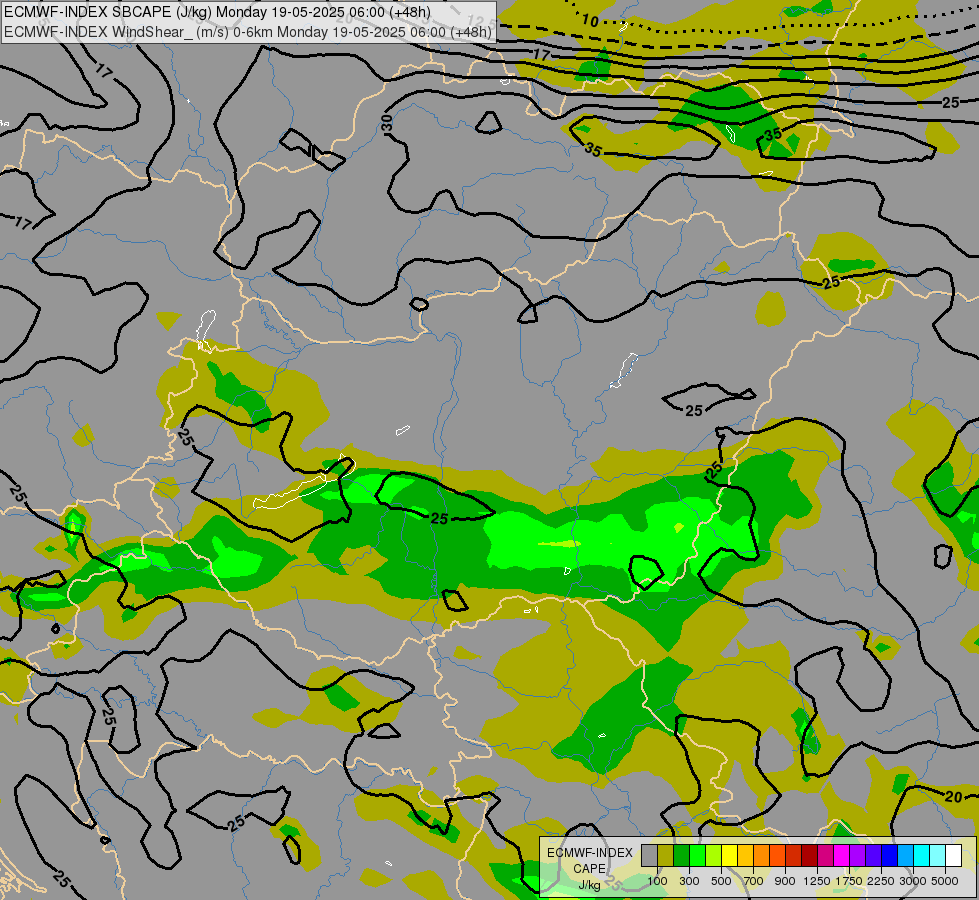Select the dark green legend swatch
Screen dimensions: 979x900
pos(682,856)
